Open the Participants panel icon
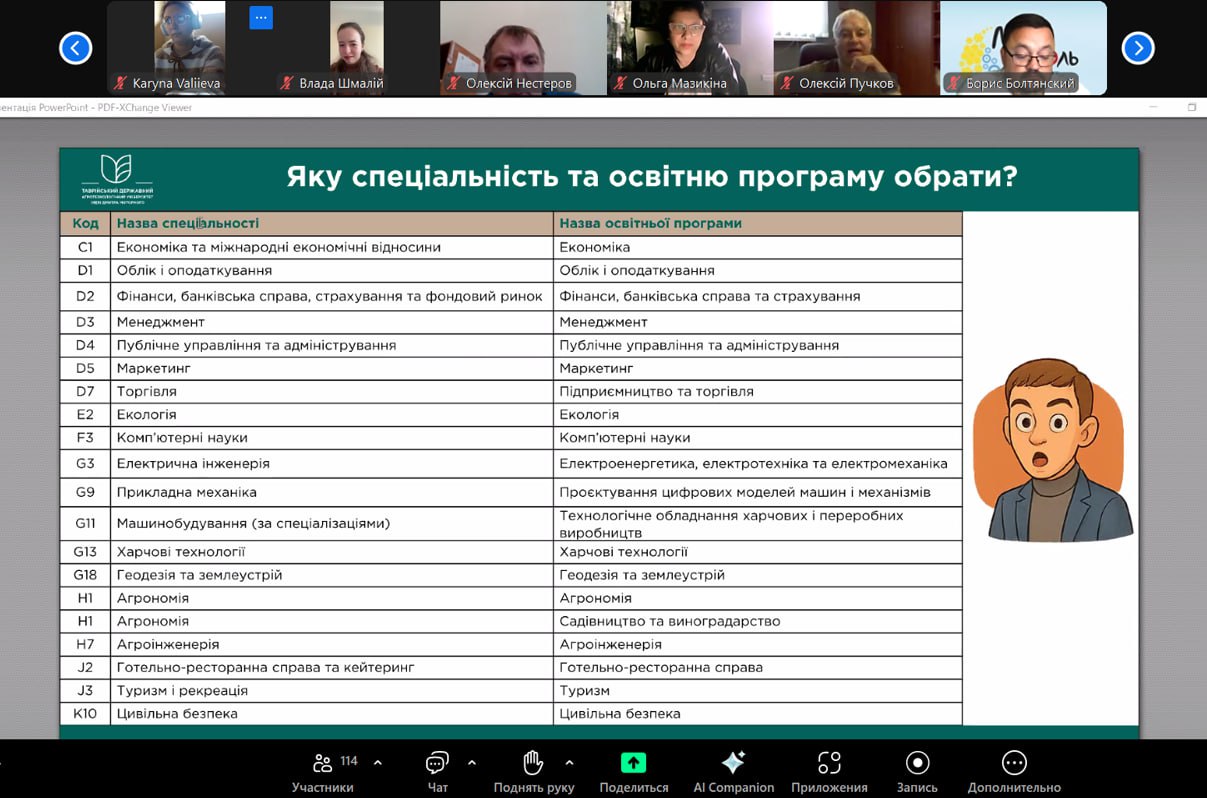The image size is (1207, 798). [323, 763]
